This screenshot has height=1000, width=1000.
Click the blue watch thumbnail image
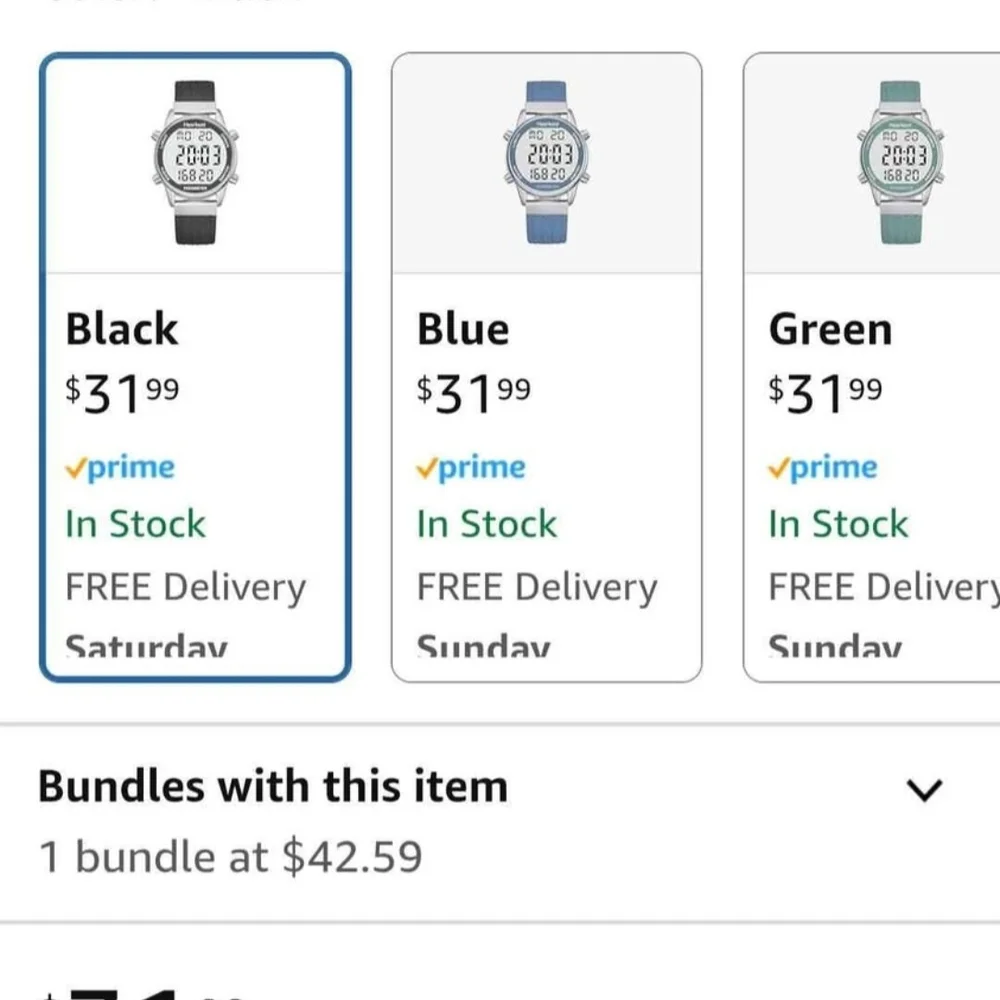click(547, 162)
